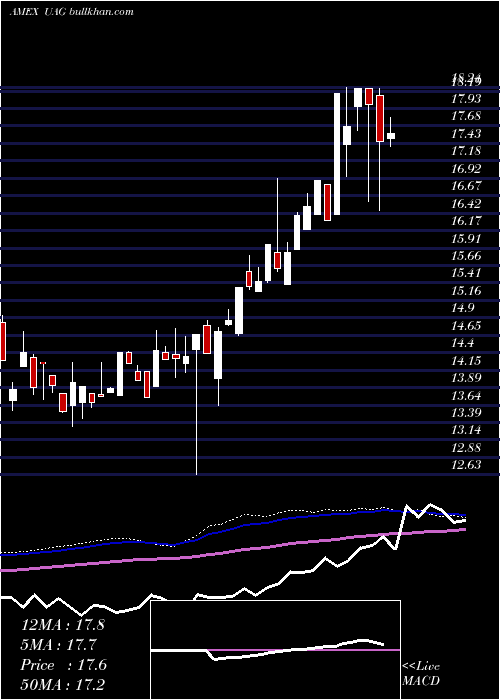Select the 13.64 price axis label
Image resolution: width=500 pixels, height=700 pixels.
click(466, 396)
